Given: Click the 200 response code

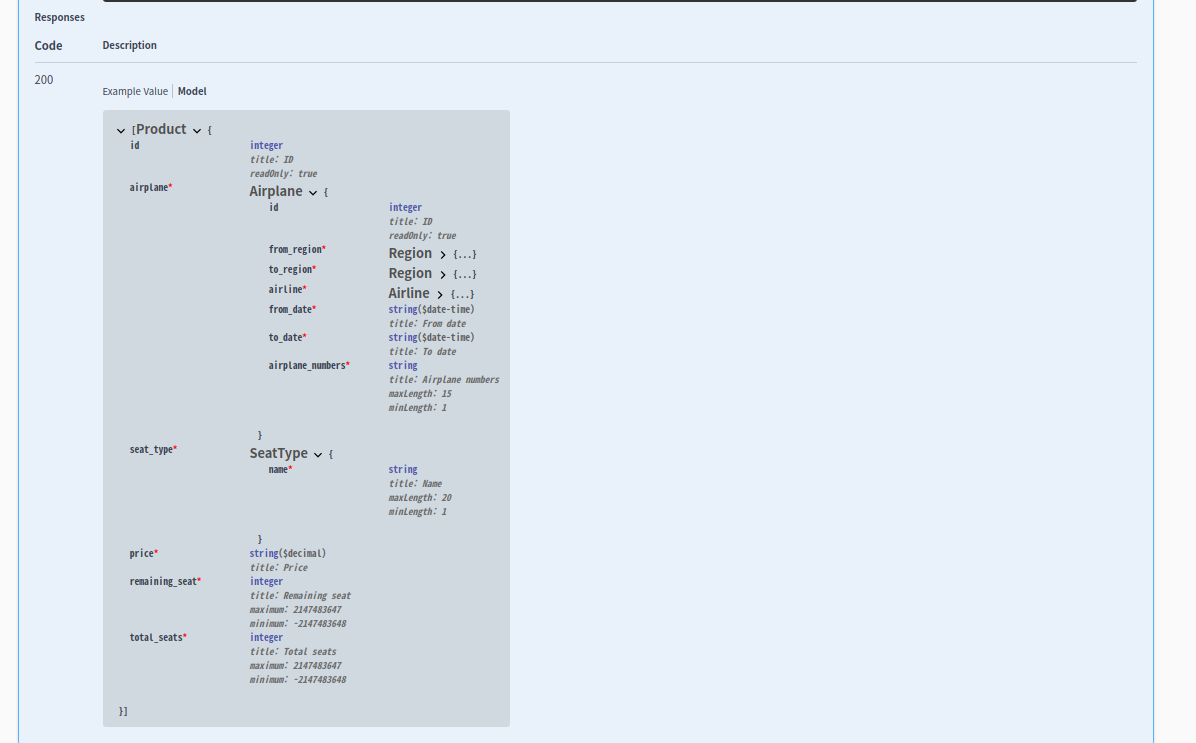Looking at the screenshot, I should (43, 80).
